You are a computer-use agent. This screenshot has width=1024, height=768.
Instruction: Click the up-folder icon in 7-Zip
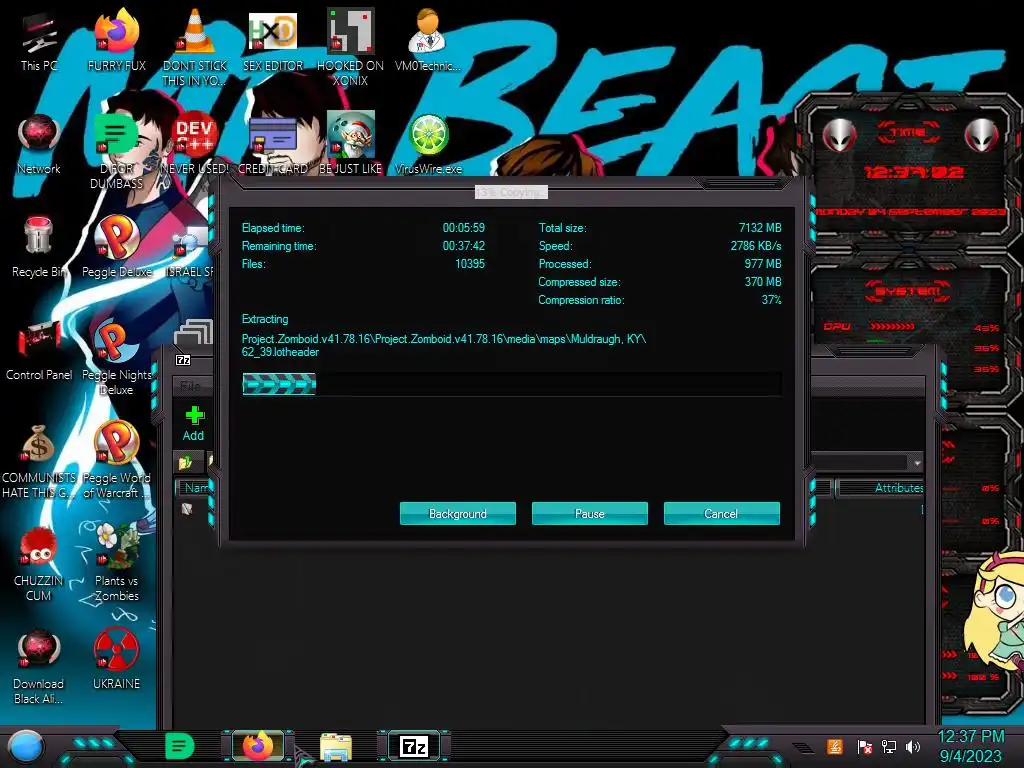click(185, 462)
